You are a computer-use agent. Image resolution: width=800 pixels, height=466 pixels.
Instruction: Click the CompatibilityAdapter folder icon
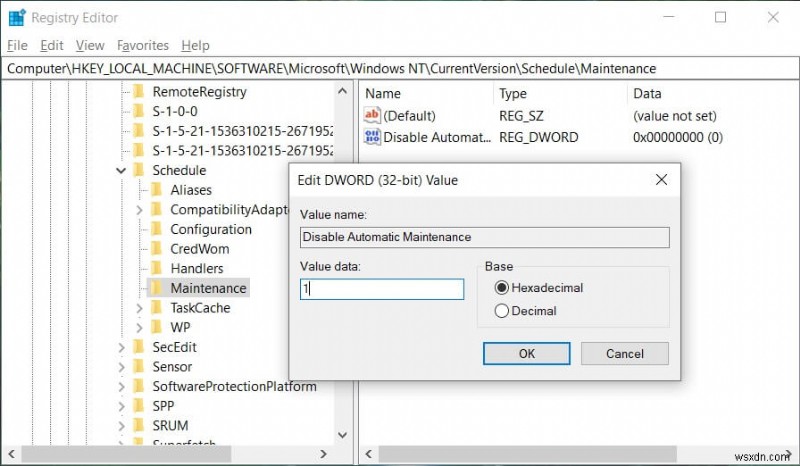(x=156, y=210)
